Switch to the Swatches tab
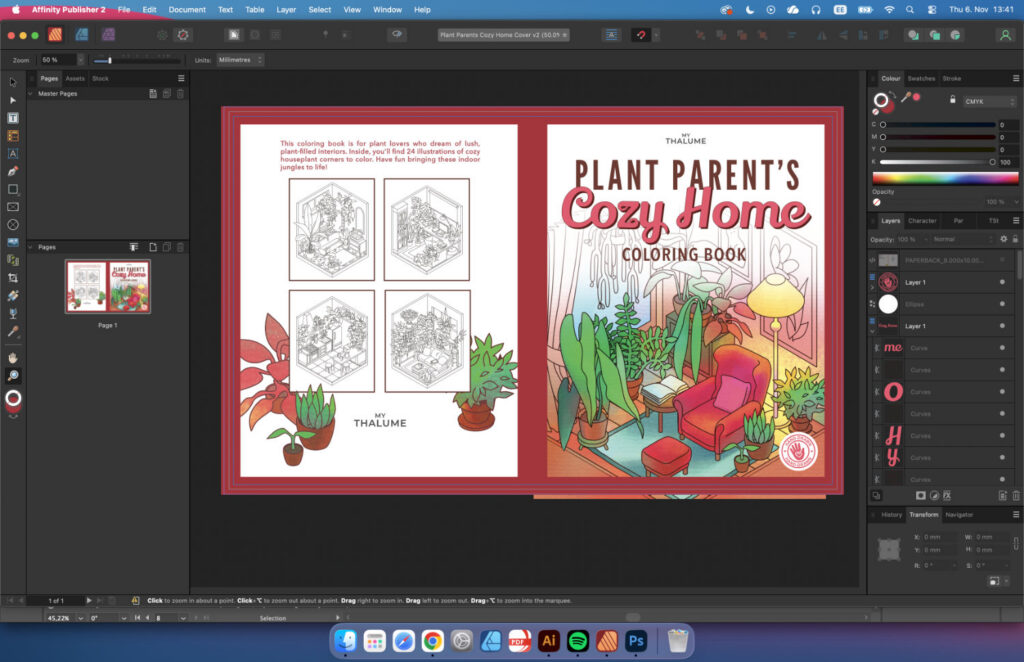This screenshot has width=1024, height=662. [921, 78]
